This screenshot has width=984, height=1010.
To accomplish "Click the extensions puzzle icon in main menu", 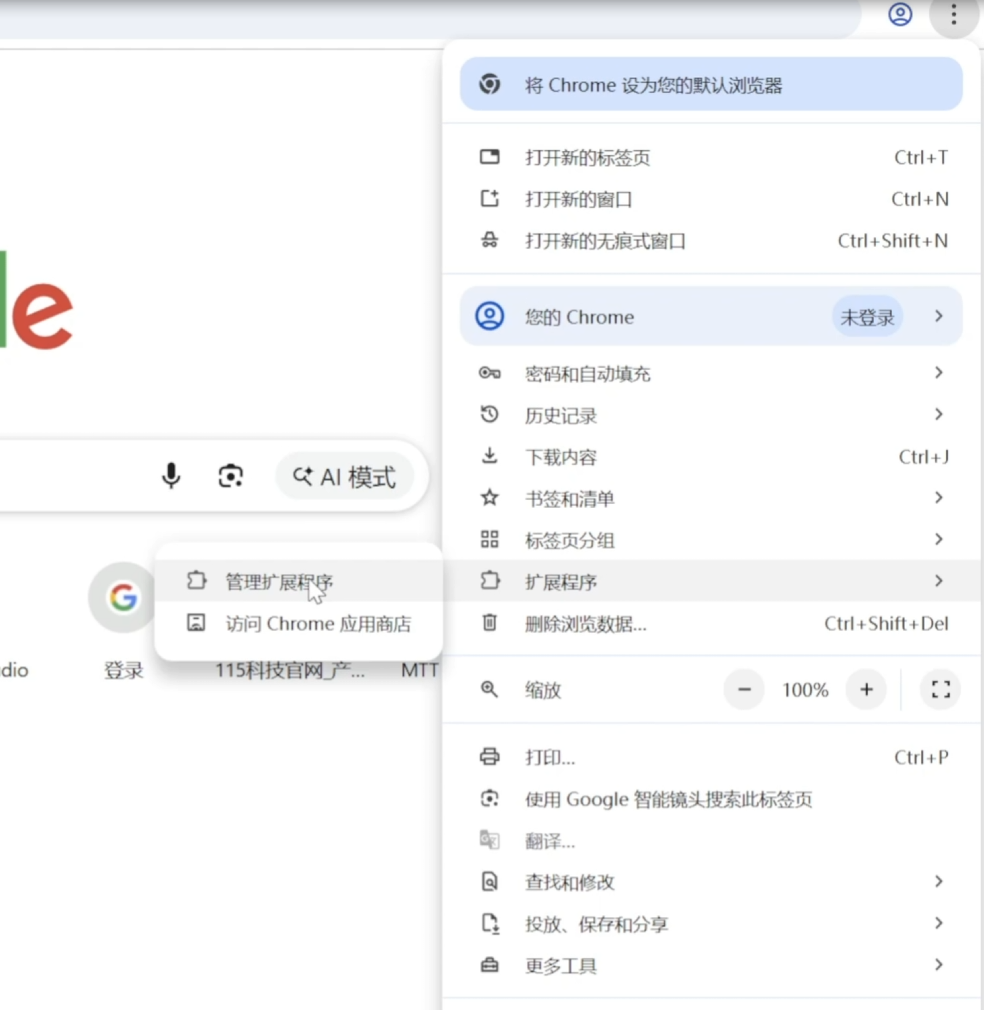I will pos(489,580).
